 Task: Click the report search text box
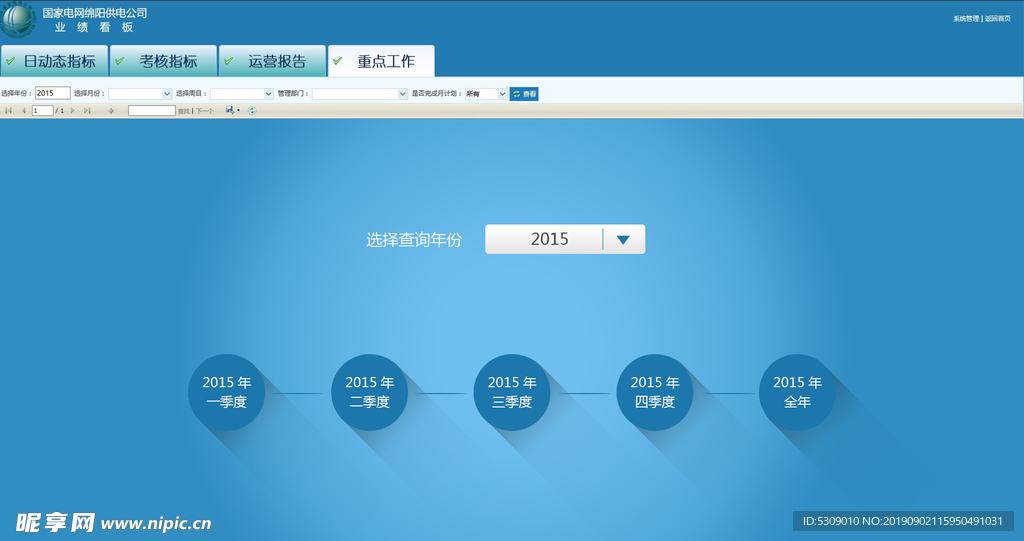[151, 111]
